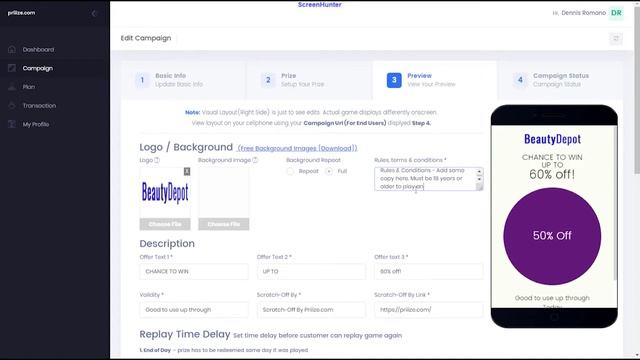Image resolution: width=640 pixels, height=360 pixels.
Task: Click the icon button beside Edit Campaign header
Action: point(616,38)
